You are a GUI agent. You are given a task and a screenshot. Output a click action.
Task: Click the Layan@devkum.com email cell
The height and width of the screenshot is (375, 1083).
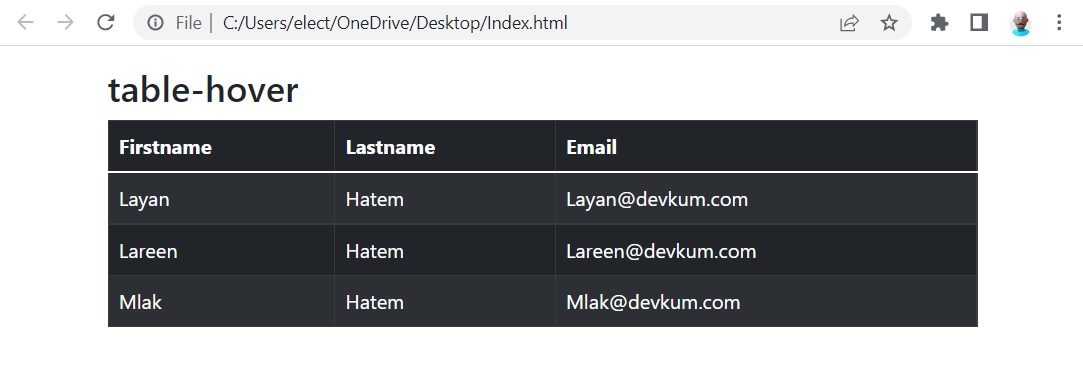click(x=767, y=200)
